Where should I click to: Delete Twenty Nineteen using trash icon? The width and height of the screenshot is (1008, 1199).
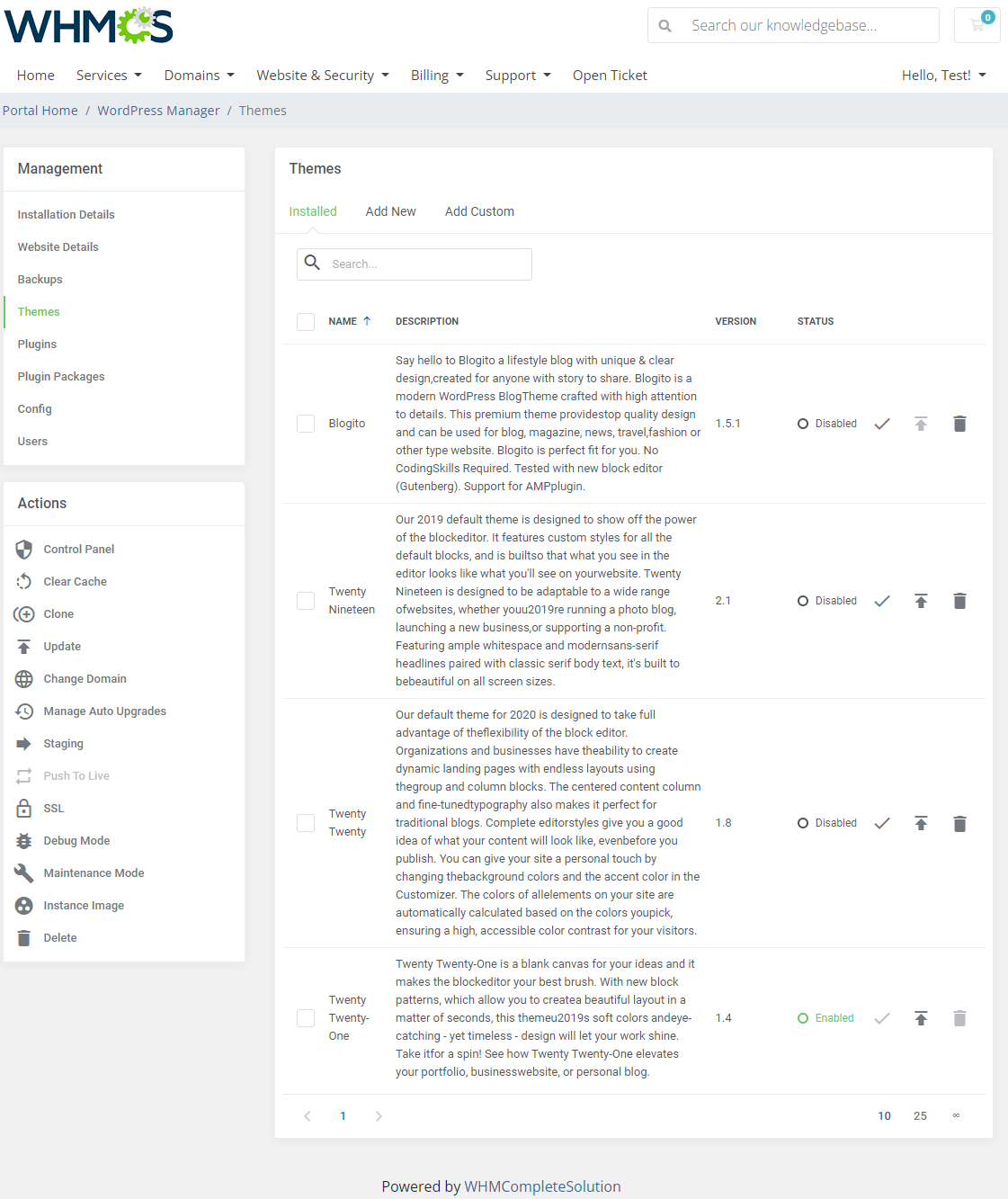pyautogui.click(x=959, y=601)
